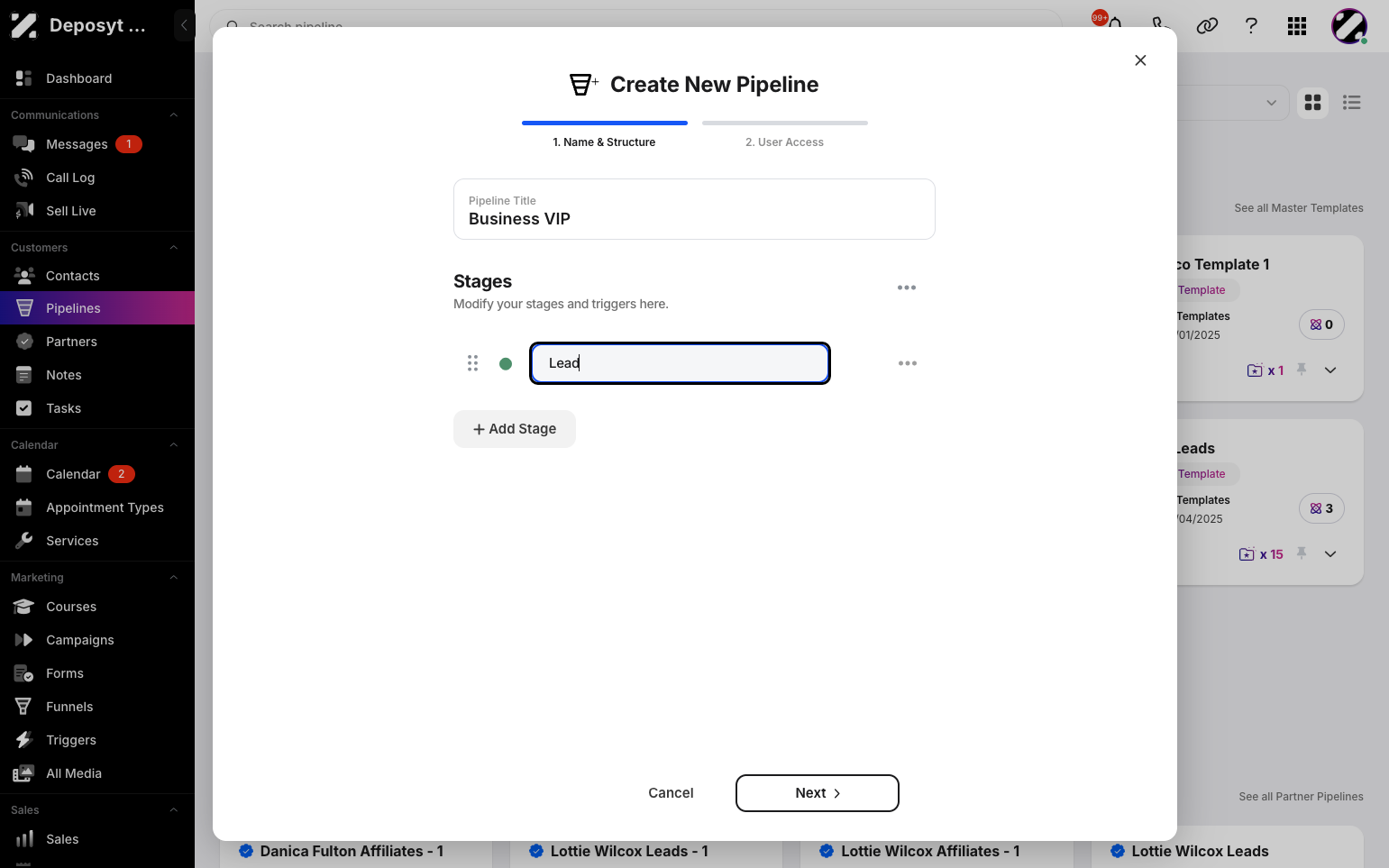Open Notes in sidebar
1389x868 pixels.
97,375
